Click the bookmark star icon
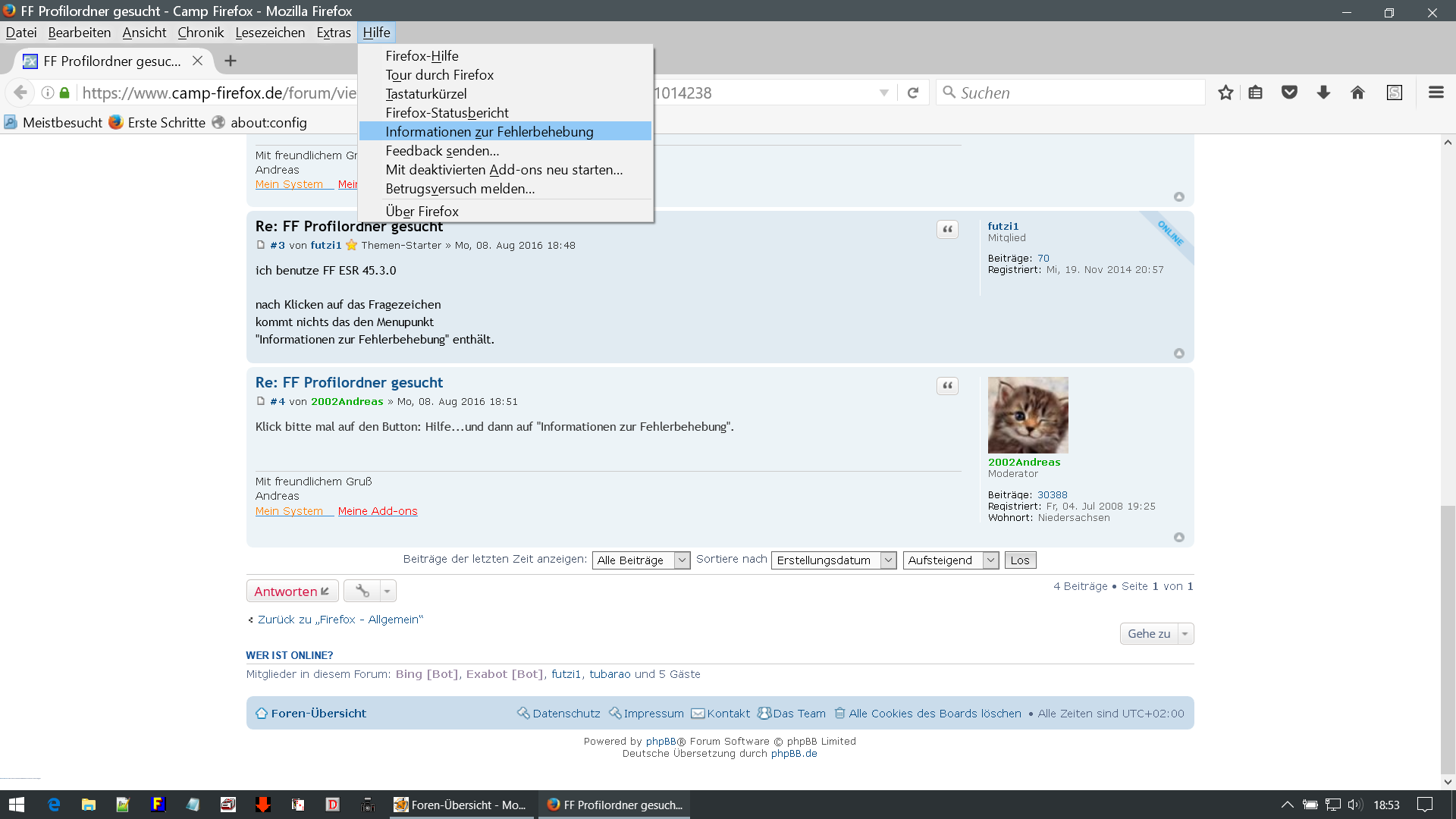Screen dimensions: 1456x819 click(1225, 93)
